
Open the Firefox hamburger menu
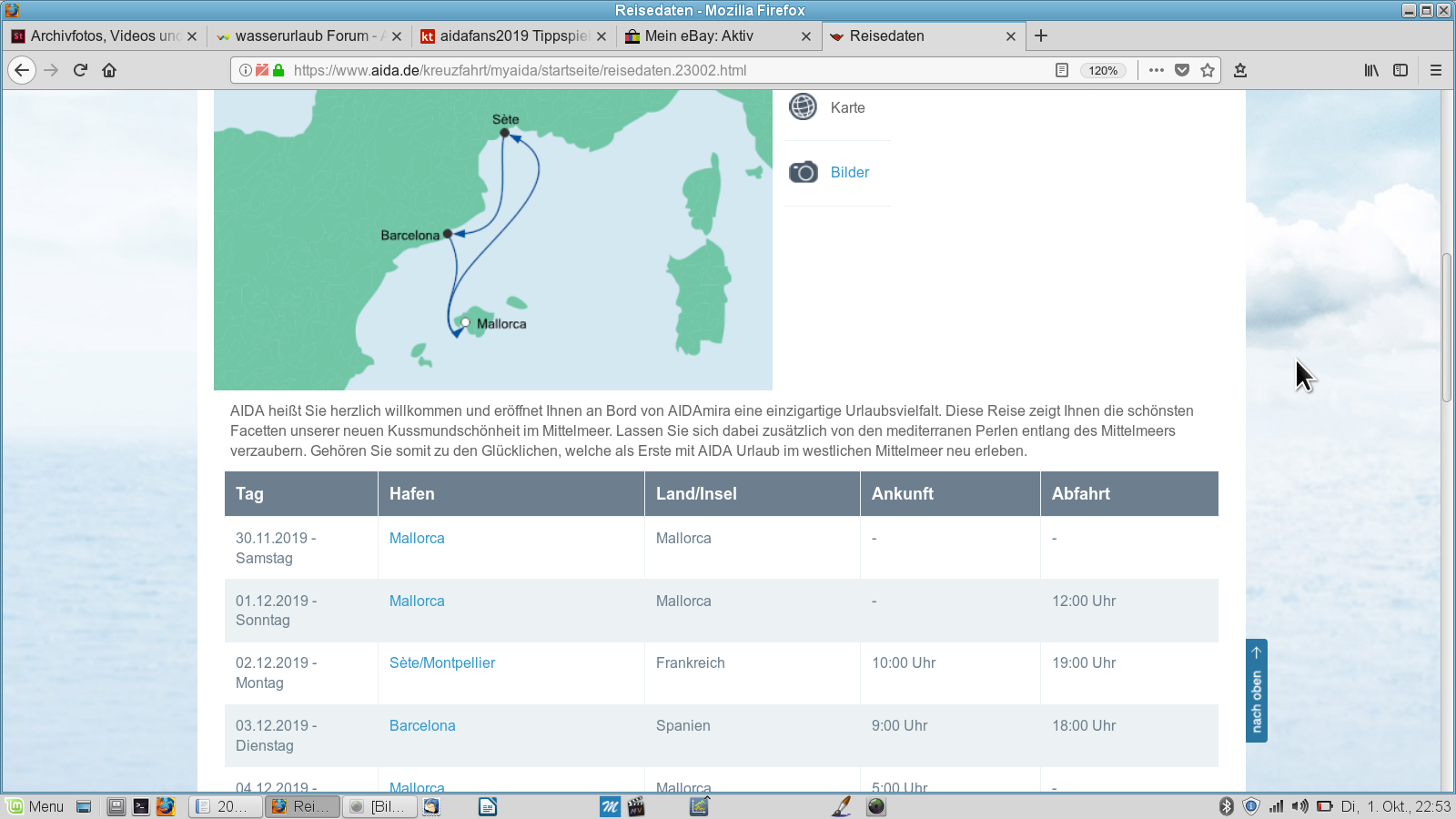click(x=1436, y=70)
